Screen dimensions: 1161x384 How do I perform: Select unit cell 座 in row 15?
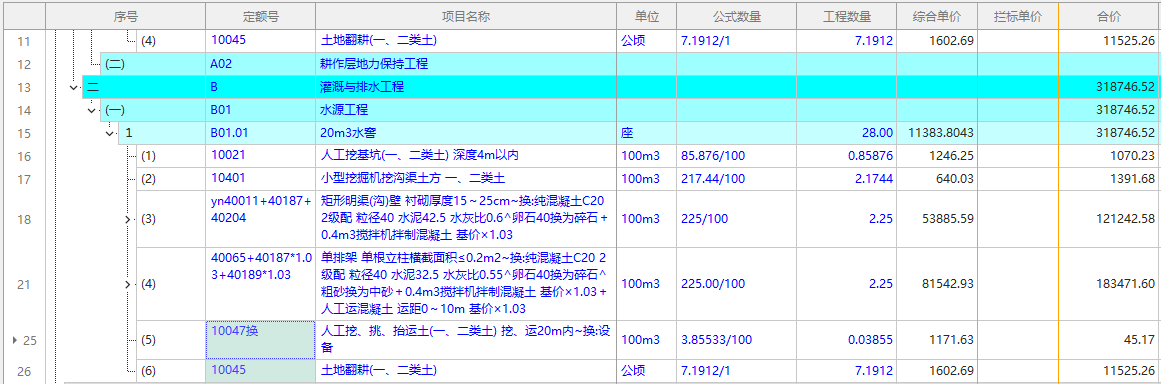tap(646, 134)
